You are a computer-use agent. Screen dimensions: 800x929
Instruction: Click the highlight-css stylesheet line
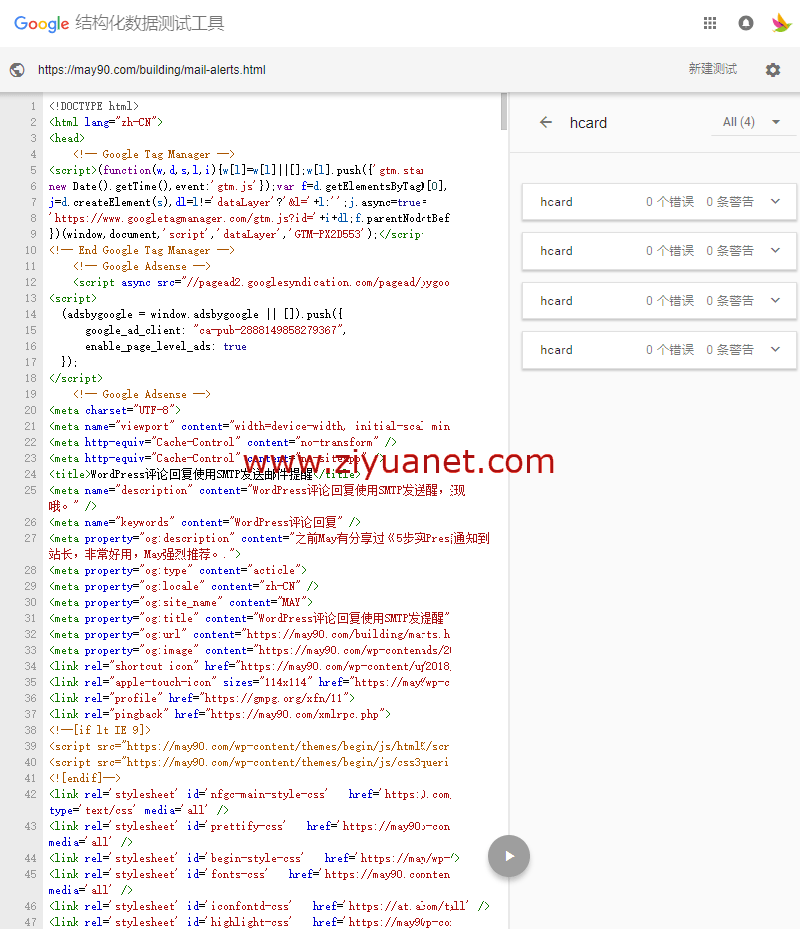click(x=249, y=922)
